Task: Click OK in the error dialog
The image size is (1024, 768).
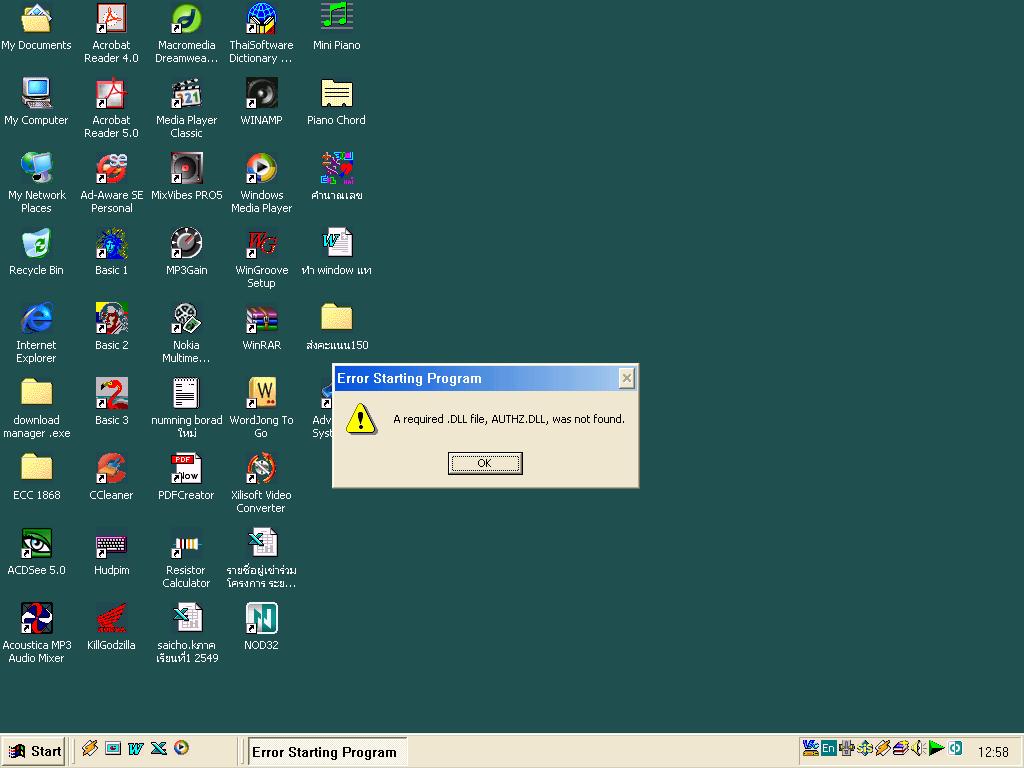Action: click(x=485, y=463)
